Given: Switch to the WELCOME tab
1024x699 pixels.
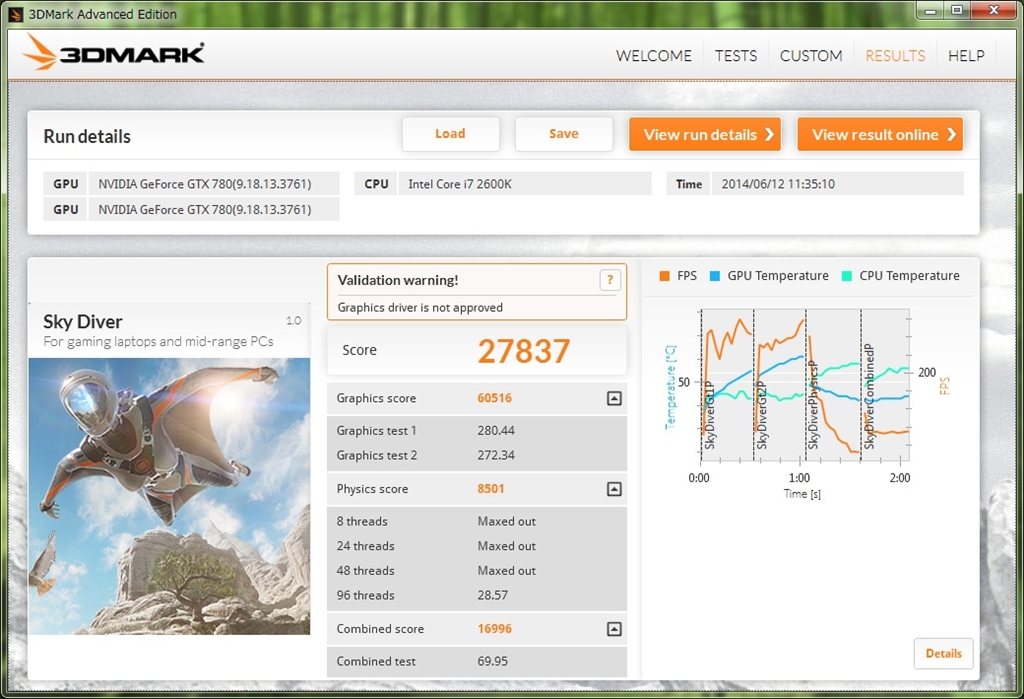Looking at the screenshot, I should tap(654, 56).
